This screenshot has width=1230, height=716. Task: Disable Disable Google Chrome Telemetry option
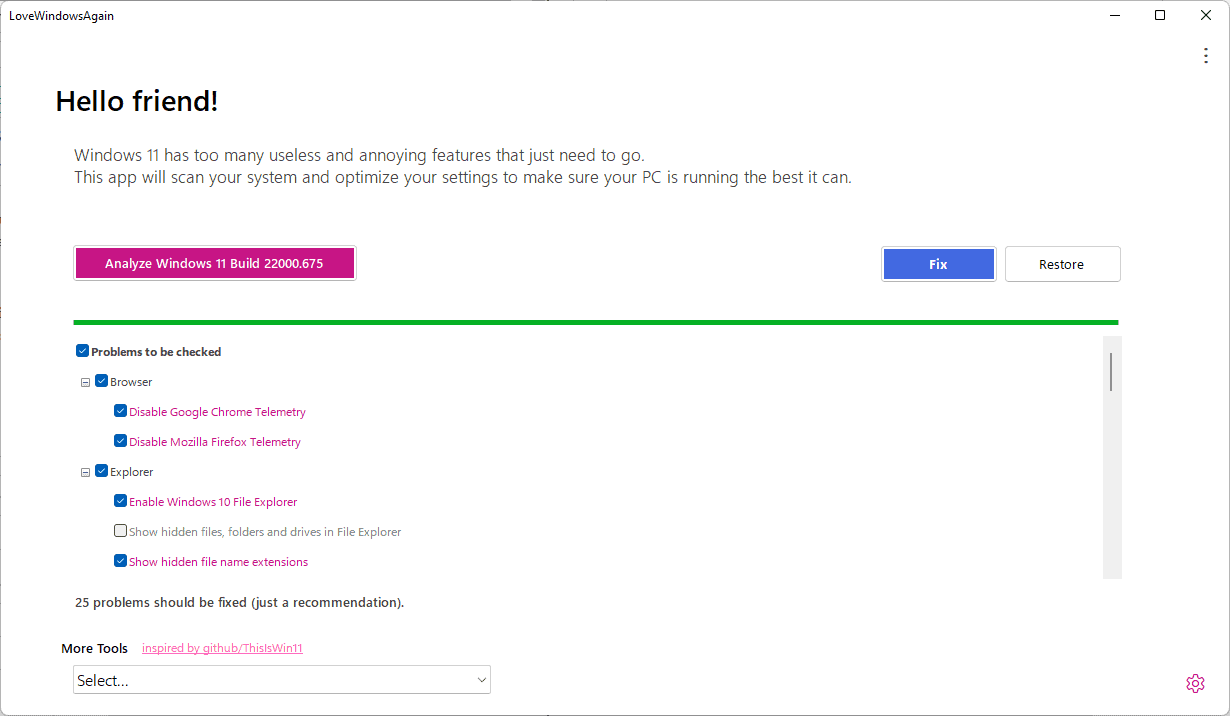120,410
